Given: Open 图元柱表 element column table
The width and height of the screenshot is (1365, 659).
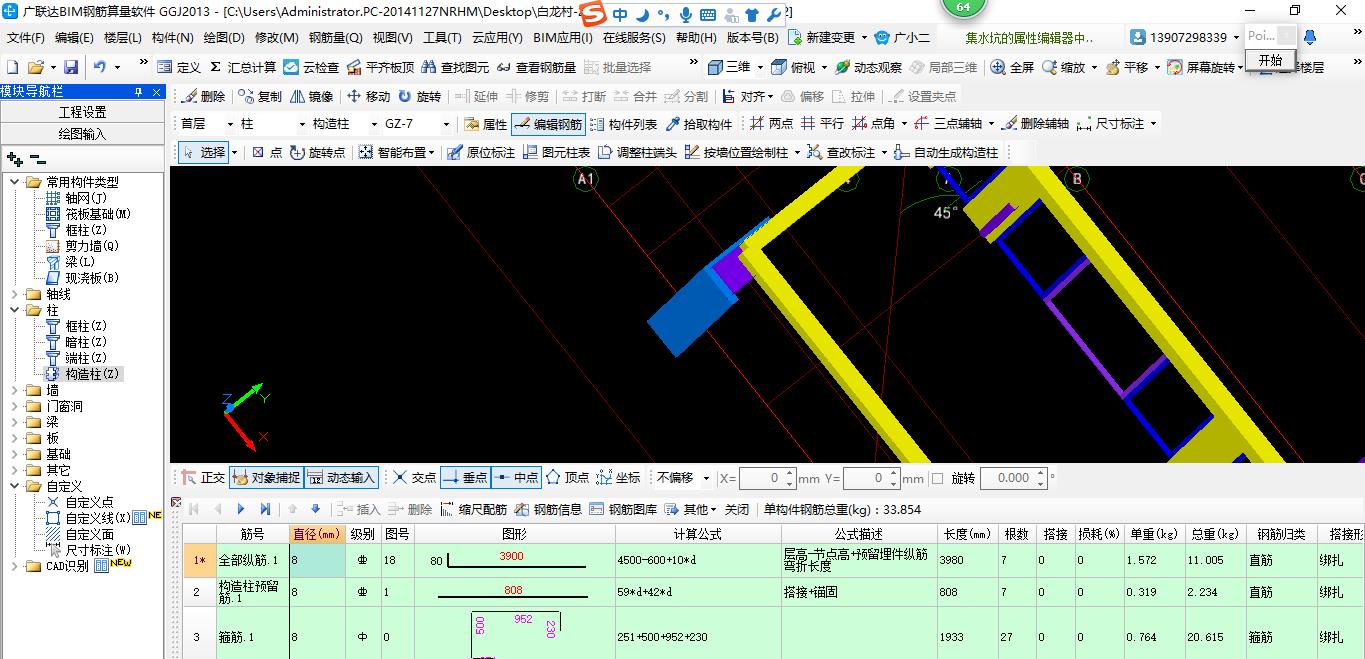Looking at the screenshot, I should click(556, 152).
